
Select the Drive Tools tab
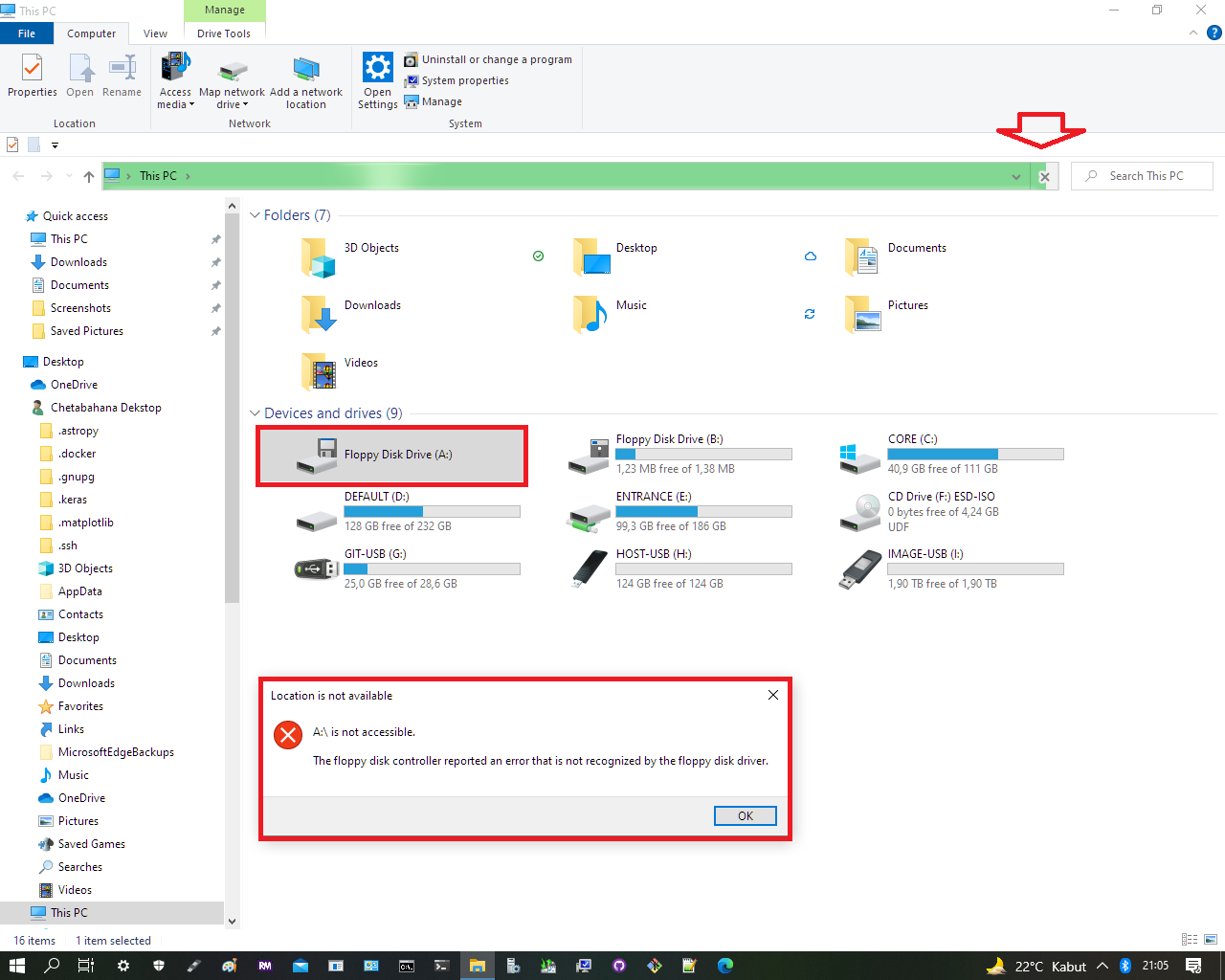(x=224, y=33)
